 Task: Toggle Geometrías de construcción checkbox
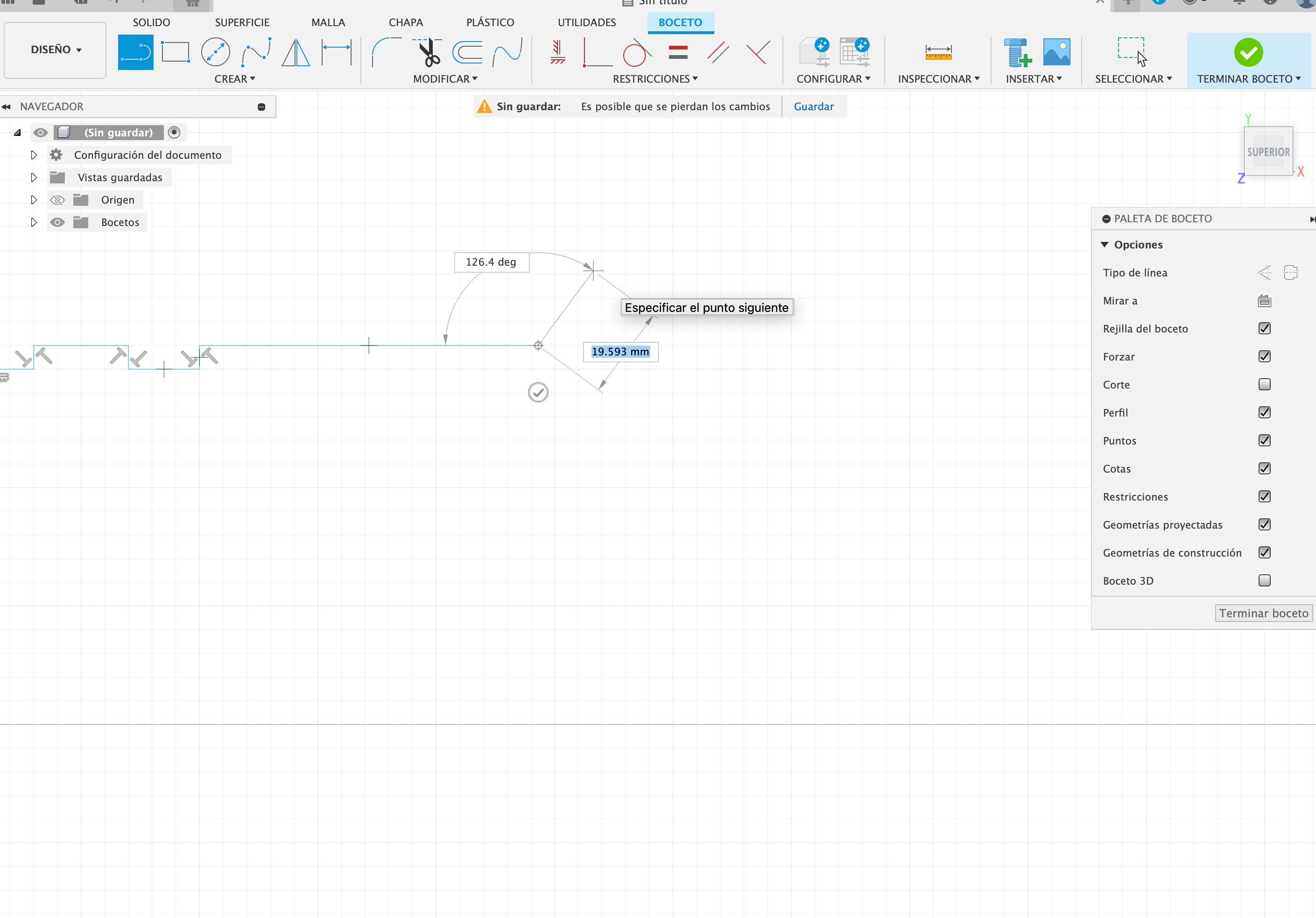click(x=1264, y=553)
